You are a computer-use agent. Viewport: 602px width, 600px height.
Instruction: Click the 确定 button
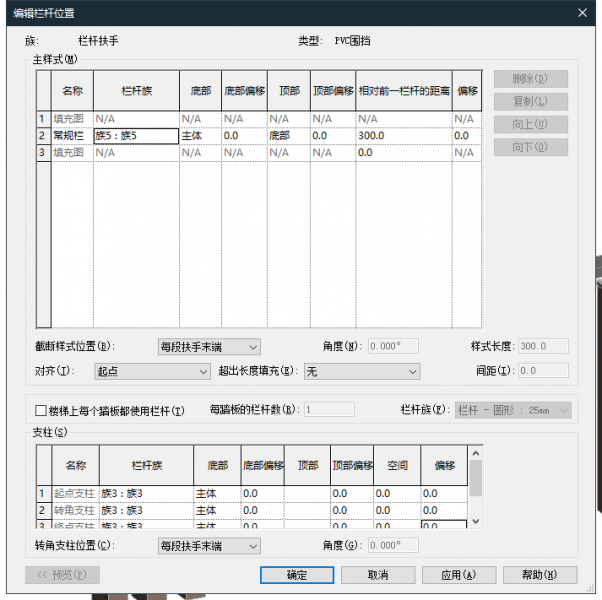click(297, 575)
